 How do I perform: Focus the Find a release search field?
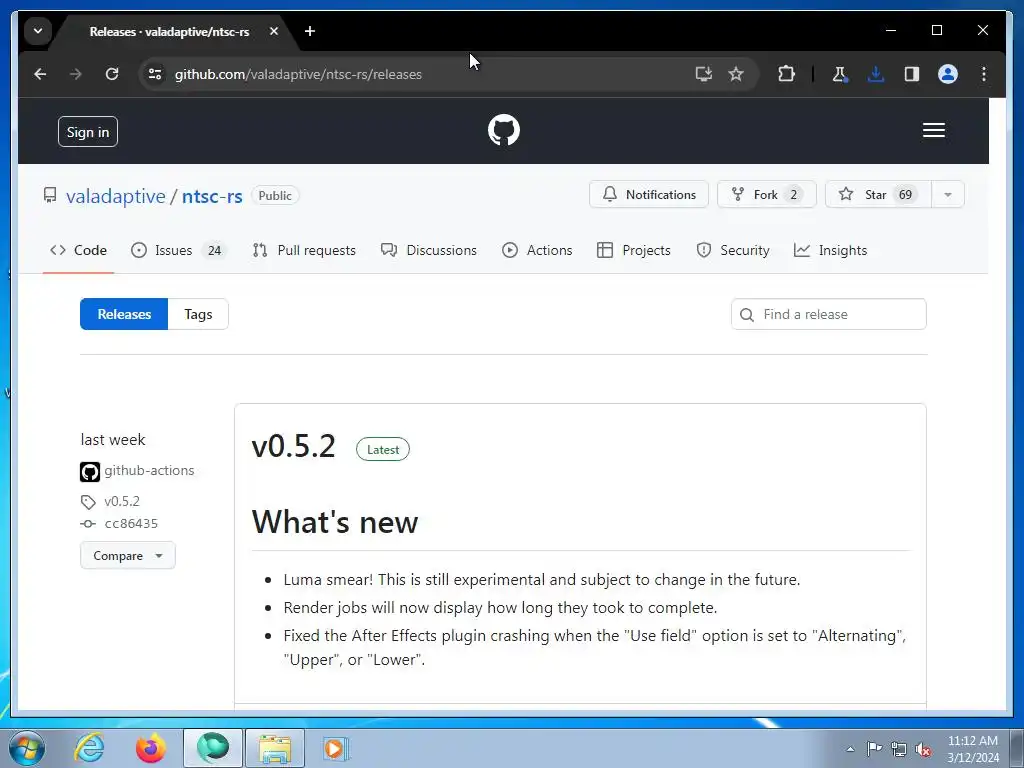[x=828, y=314]
